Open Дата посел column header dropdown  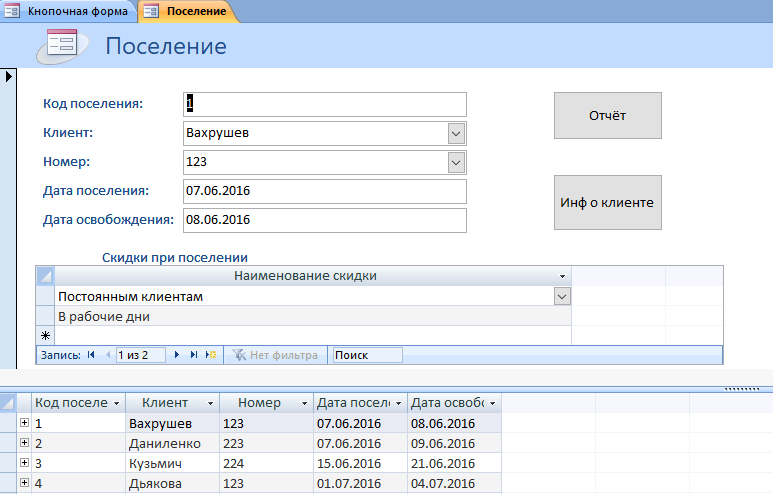[x=398, y=403]
